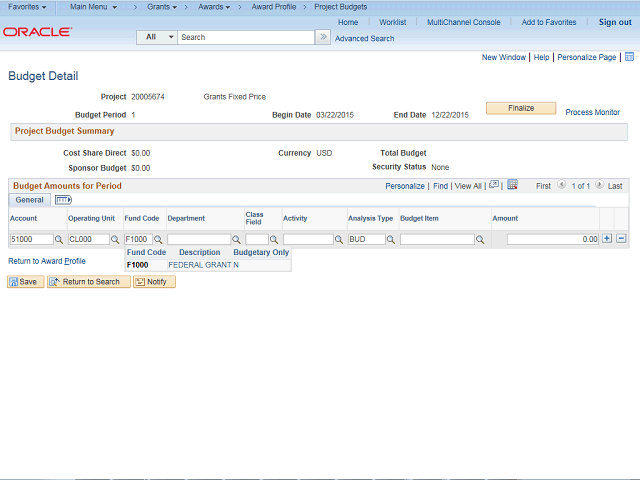
Task: Click grid Personalize link
Action: tap(405, 186)
